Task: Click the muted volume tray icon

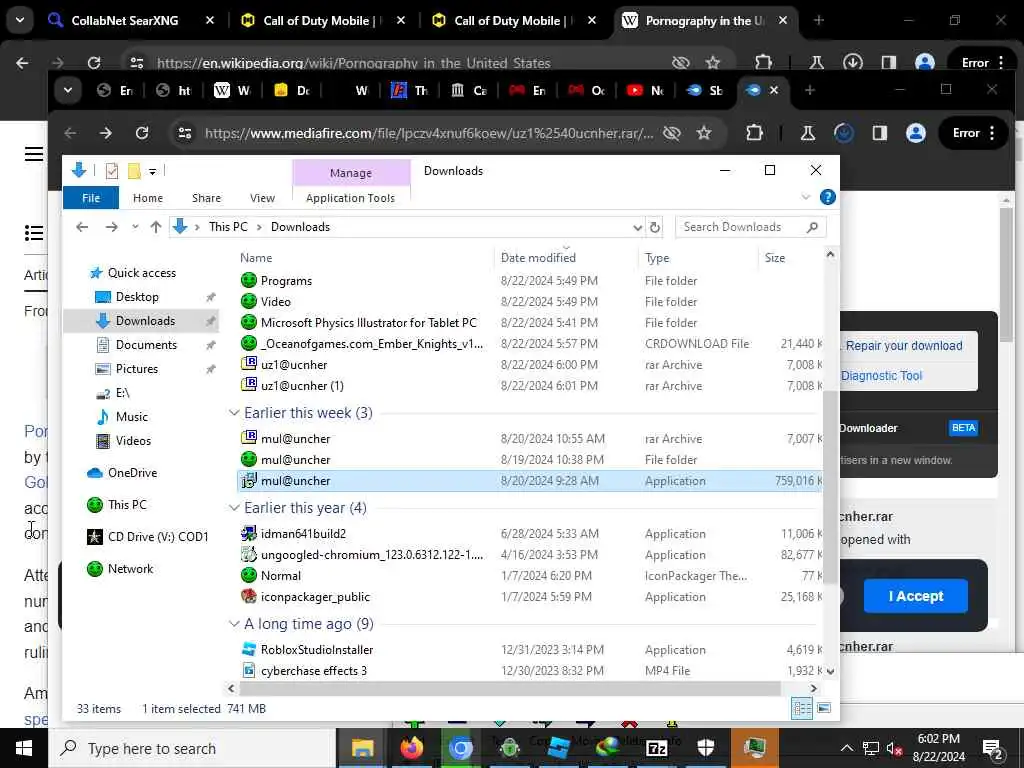Action: point(894,748)
